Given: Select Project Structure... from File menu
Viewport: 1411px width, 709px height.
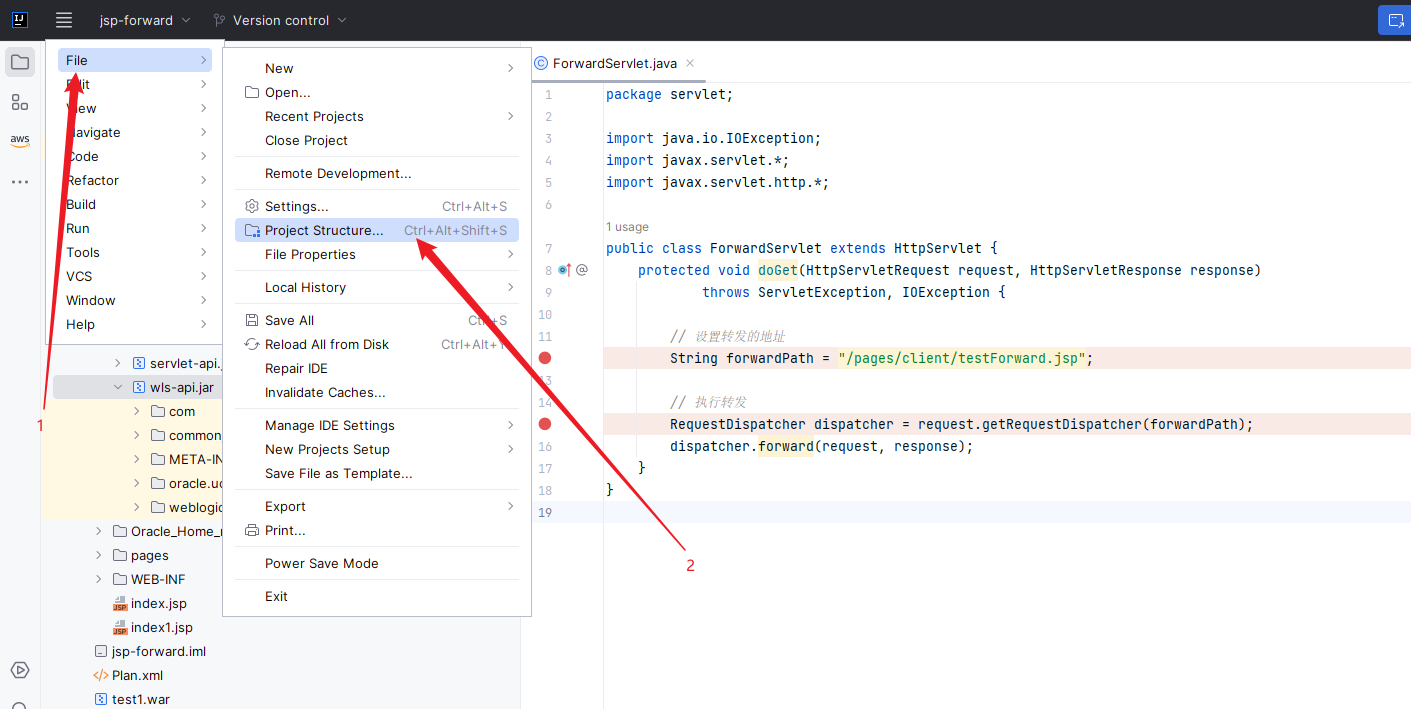Looking at the screenshot, I should tap(324, 230).
